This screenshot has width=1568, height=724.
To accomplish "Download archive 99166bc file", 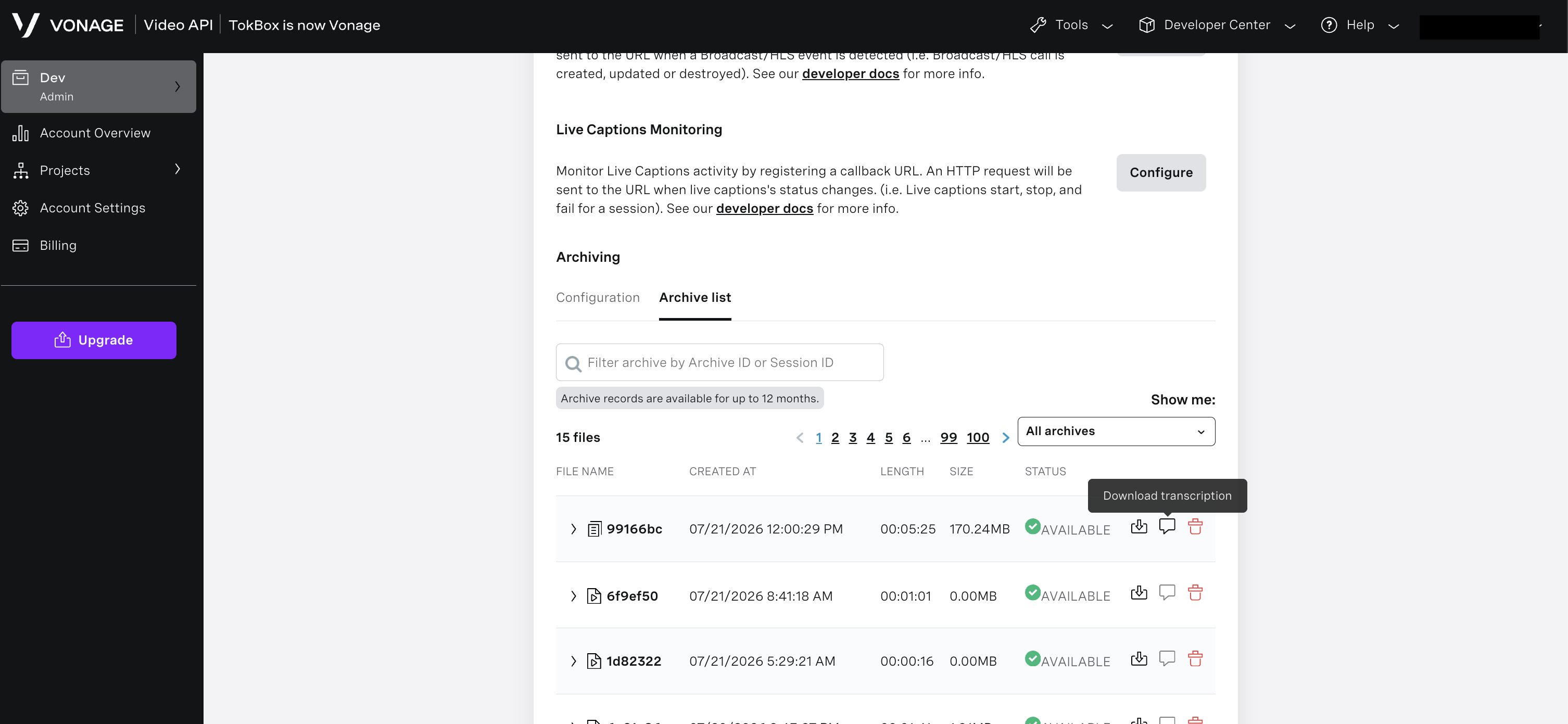I will tap(1139, 526).
